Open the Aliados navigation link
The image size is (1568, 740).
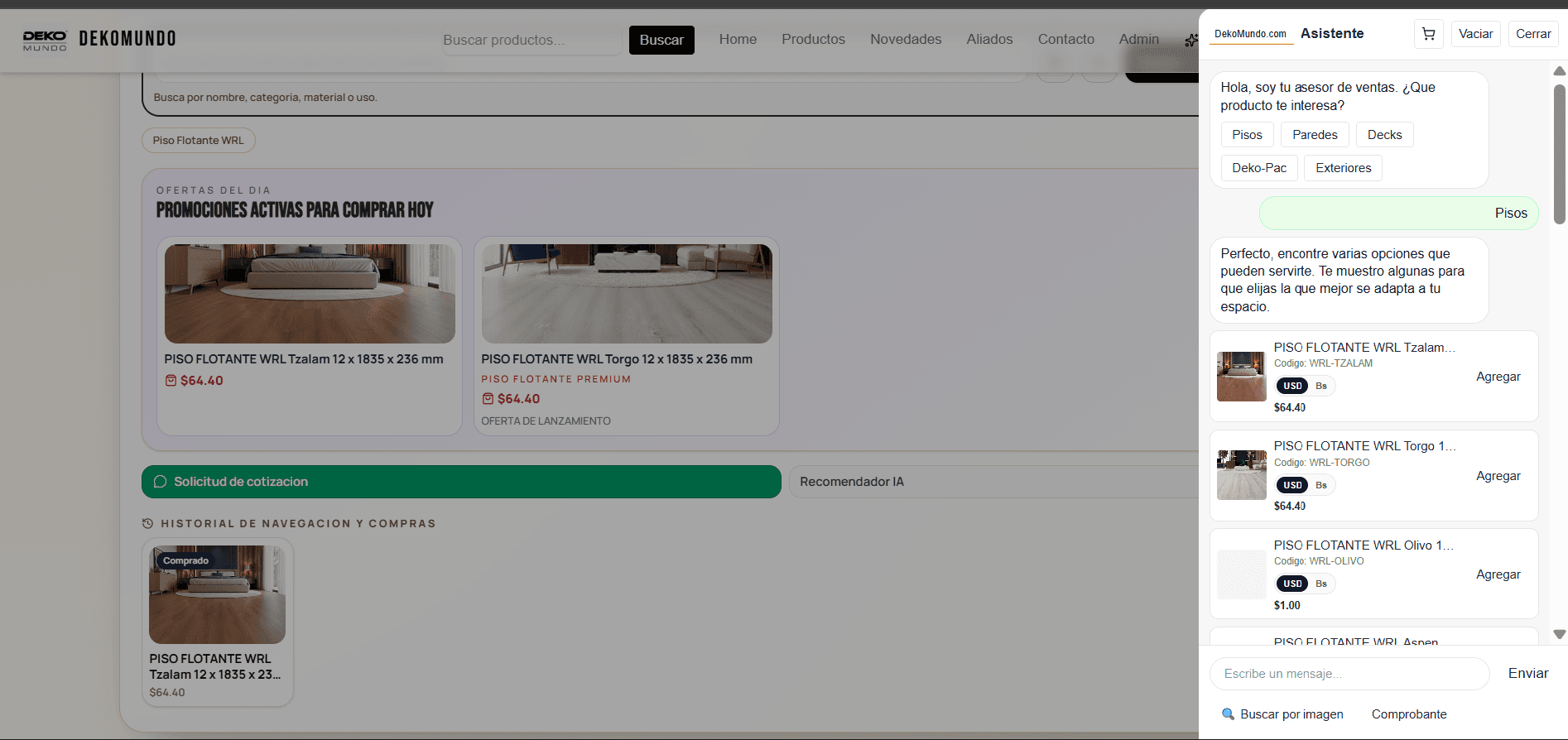[989, 39]
